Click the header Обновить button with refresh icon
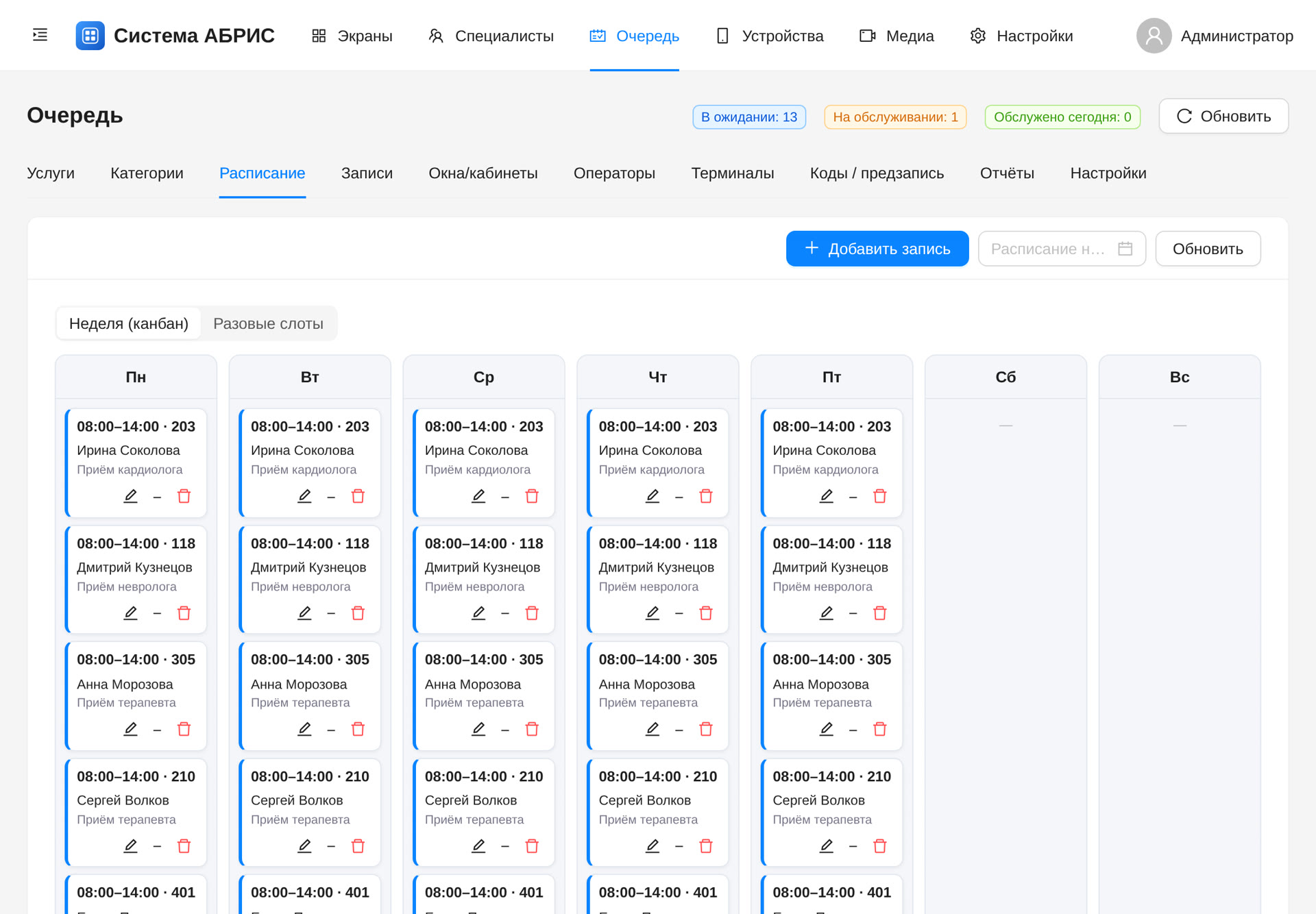Image resolution: width=1316 pixels, height=914 pixels. point(1223,116)
